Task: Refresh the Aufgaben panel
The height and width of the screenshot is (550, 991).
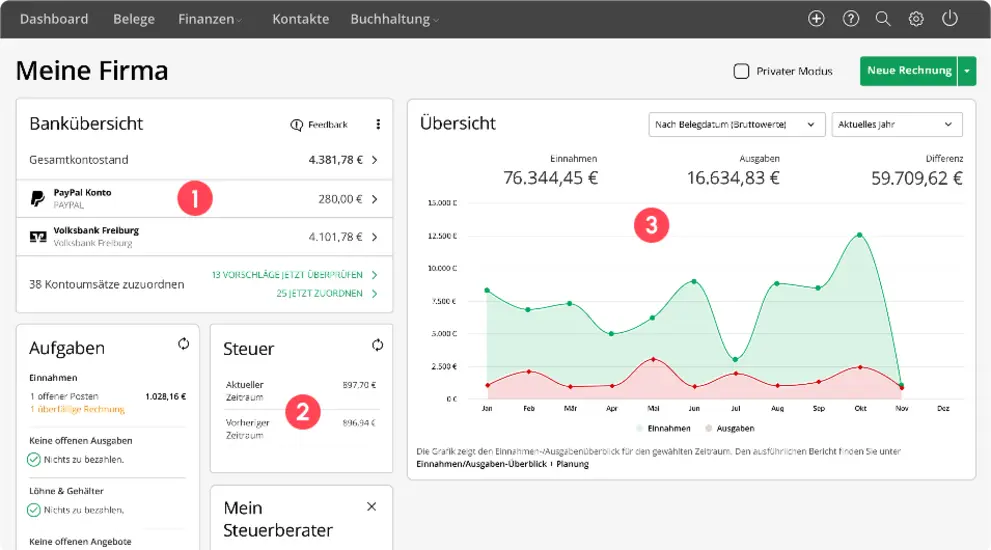Action: point(183,344)
